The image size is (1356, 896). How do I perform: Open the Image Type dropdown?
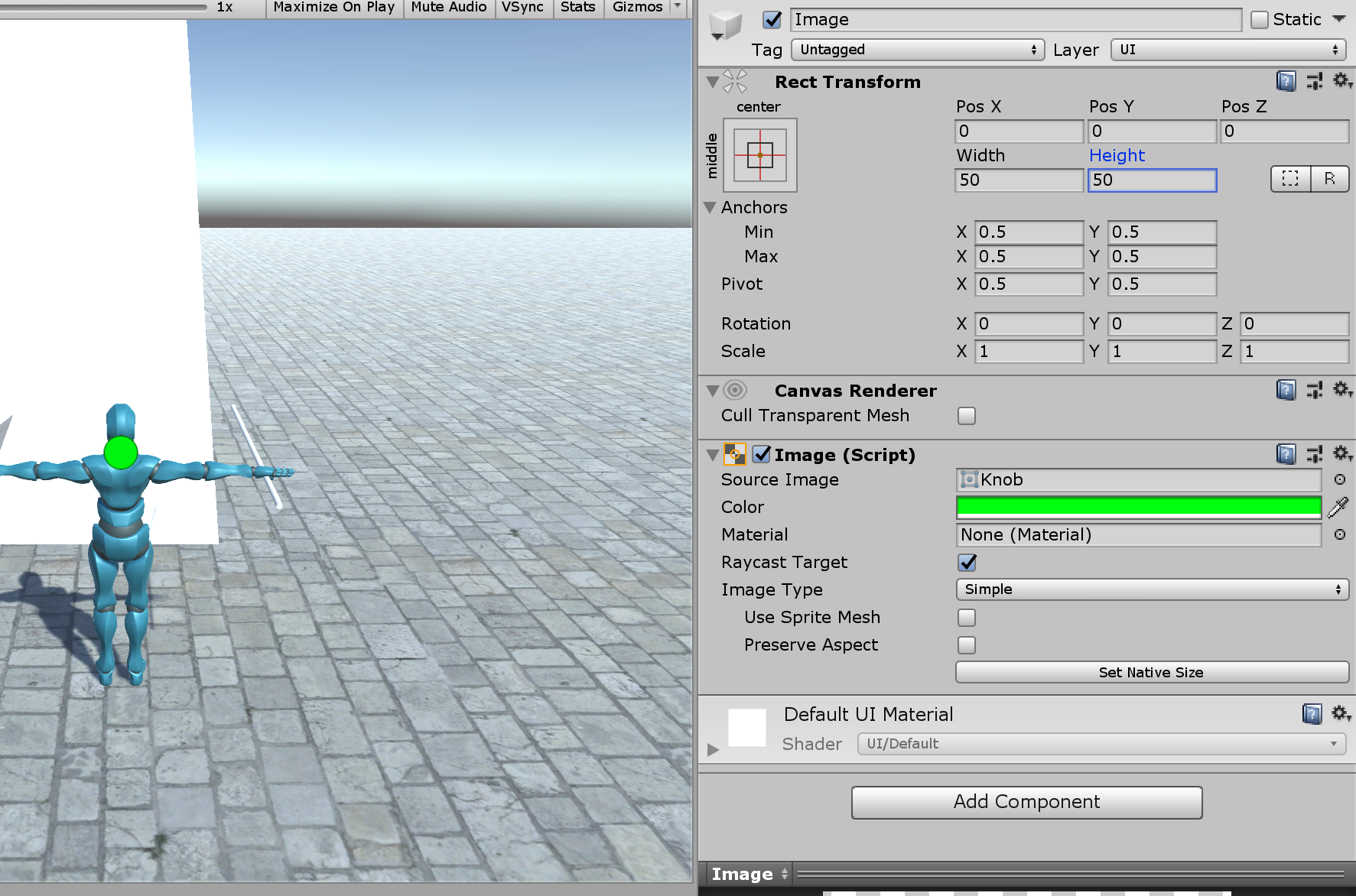click(1152, 589)
